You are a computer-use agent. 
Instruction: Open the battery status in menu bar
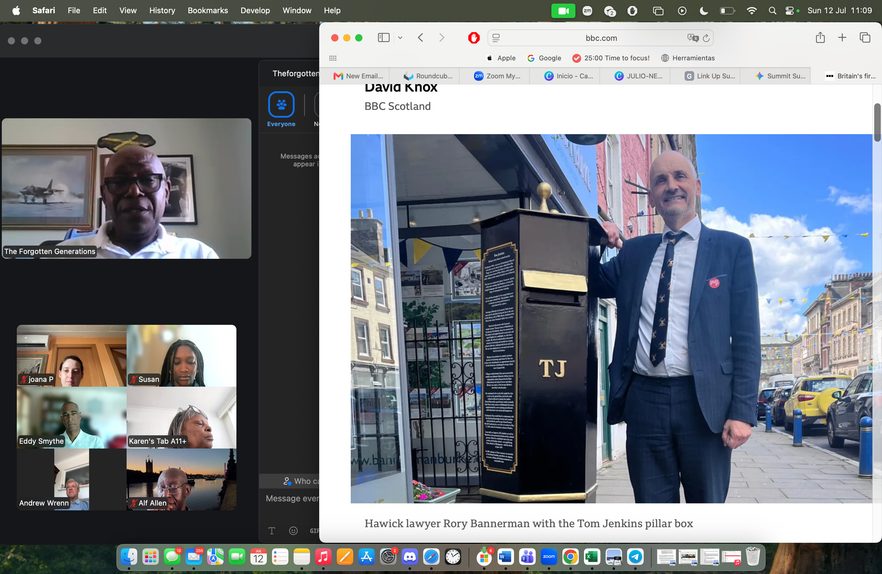click(727, 10)
